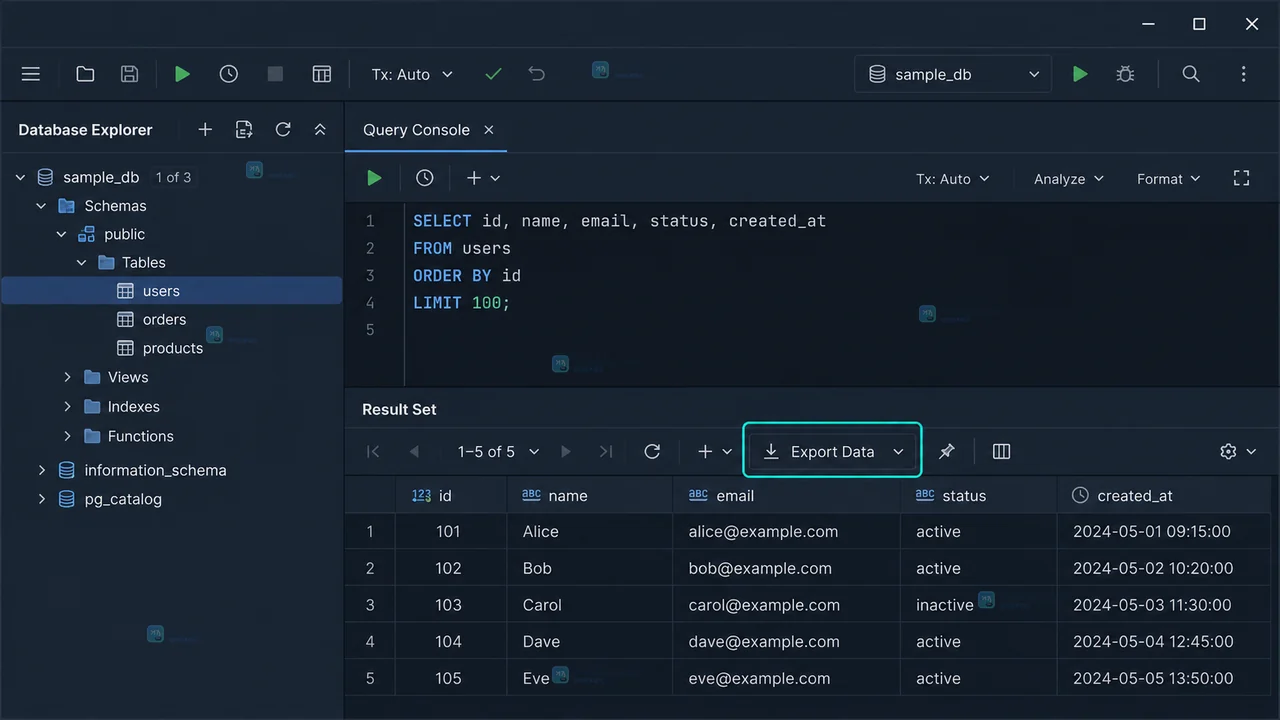Open the sample_db connection selector
The image size is (1280, 720).
953,74
